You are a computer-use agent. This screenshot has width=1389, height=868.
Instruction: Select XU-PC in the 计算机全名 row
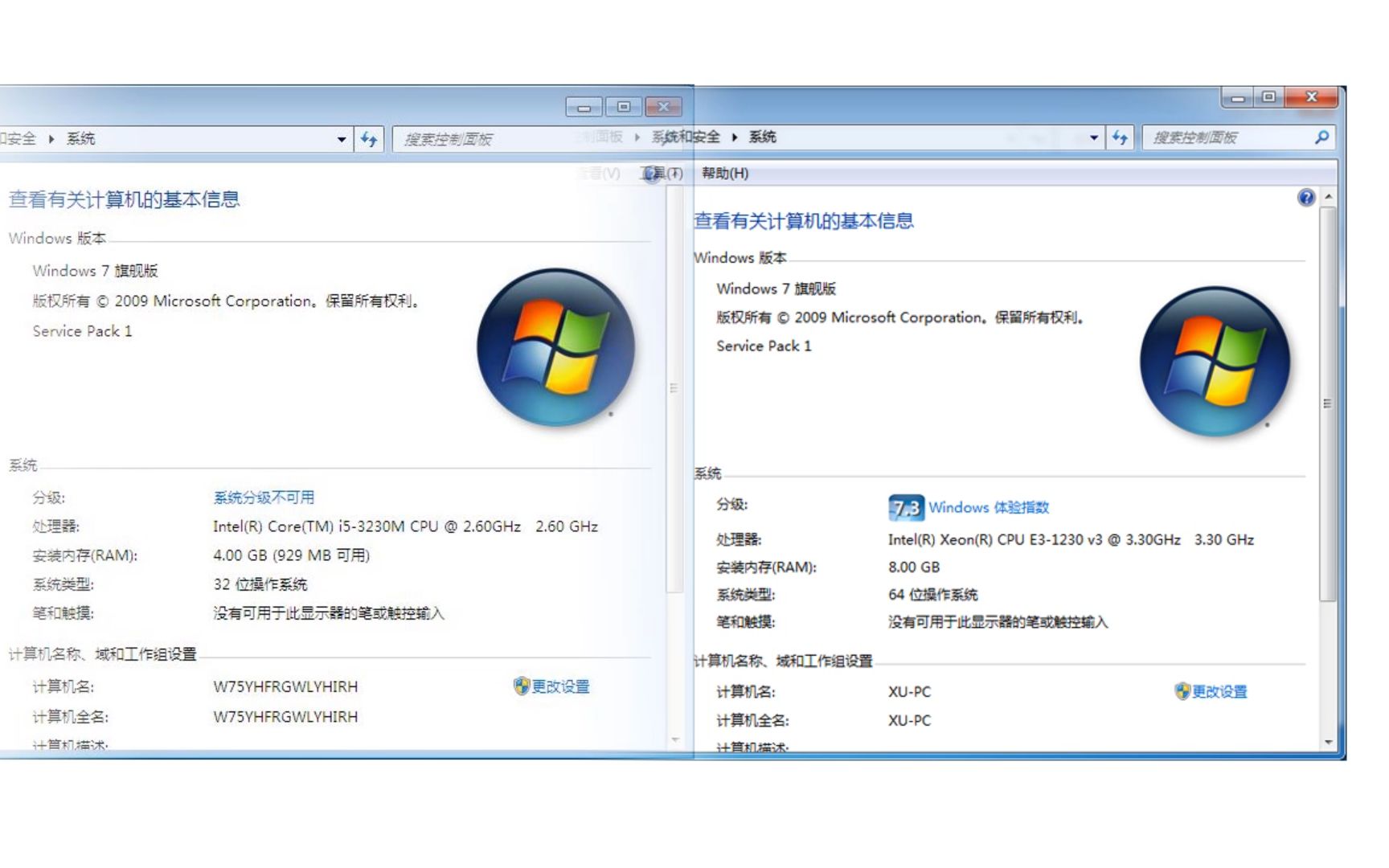tap(909, 721)
